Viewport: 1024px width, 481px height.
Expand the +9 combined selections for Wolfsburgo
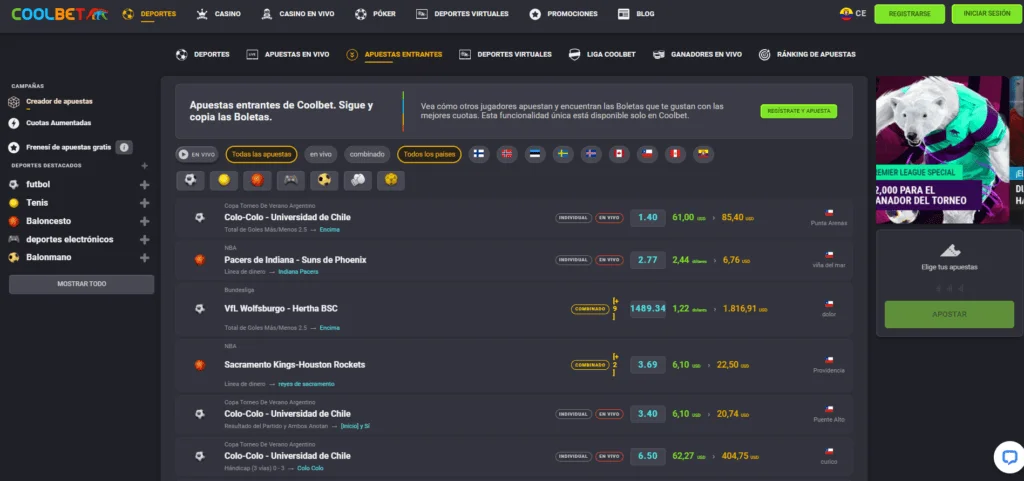[615, 309]
